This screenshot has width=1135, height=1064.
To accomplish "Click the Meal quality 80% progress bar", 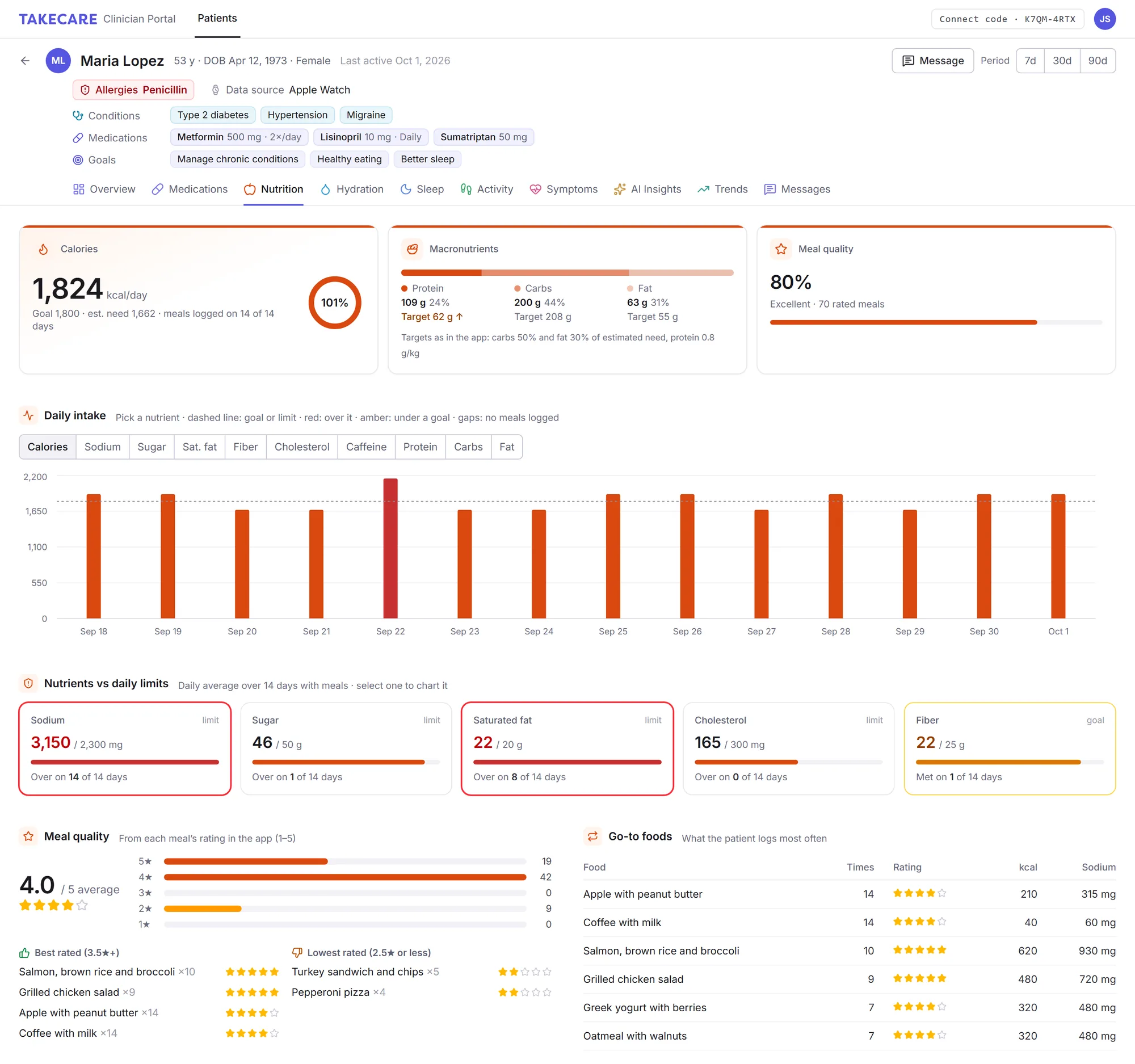I will (936, 322).
